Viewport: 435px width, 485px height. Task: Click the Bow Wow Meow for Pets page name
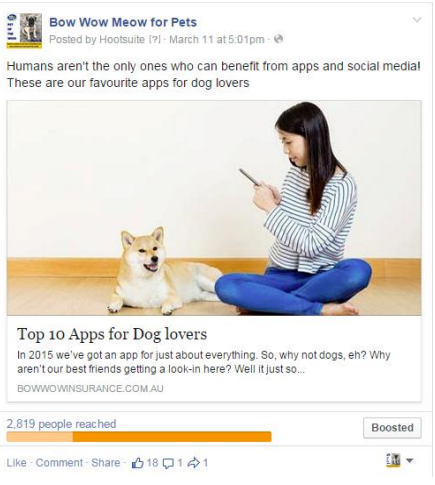123,22
